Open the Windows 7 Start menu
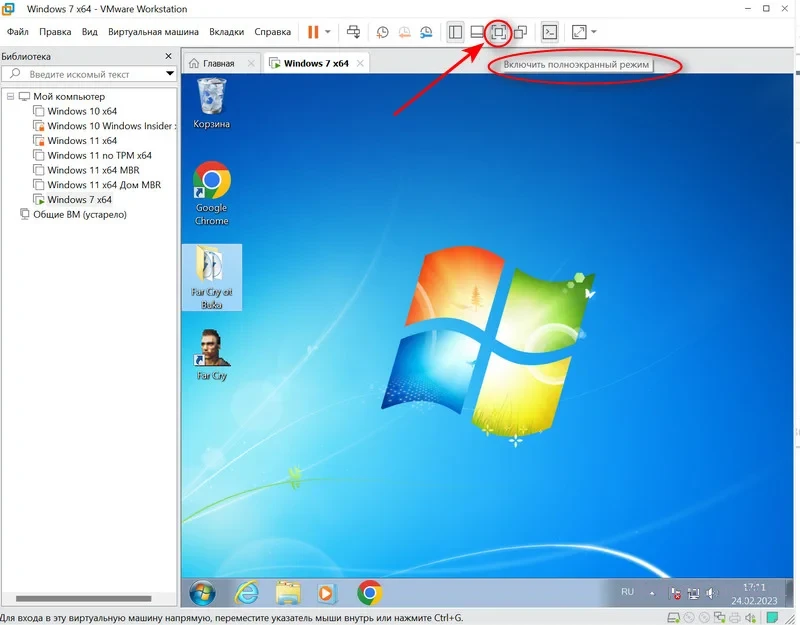Image resolution: width=800 pixels, height=625 pixels. pos(203,593)
